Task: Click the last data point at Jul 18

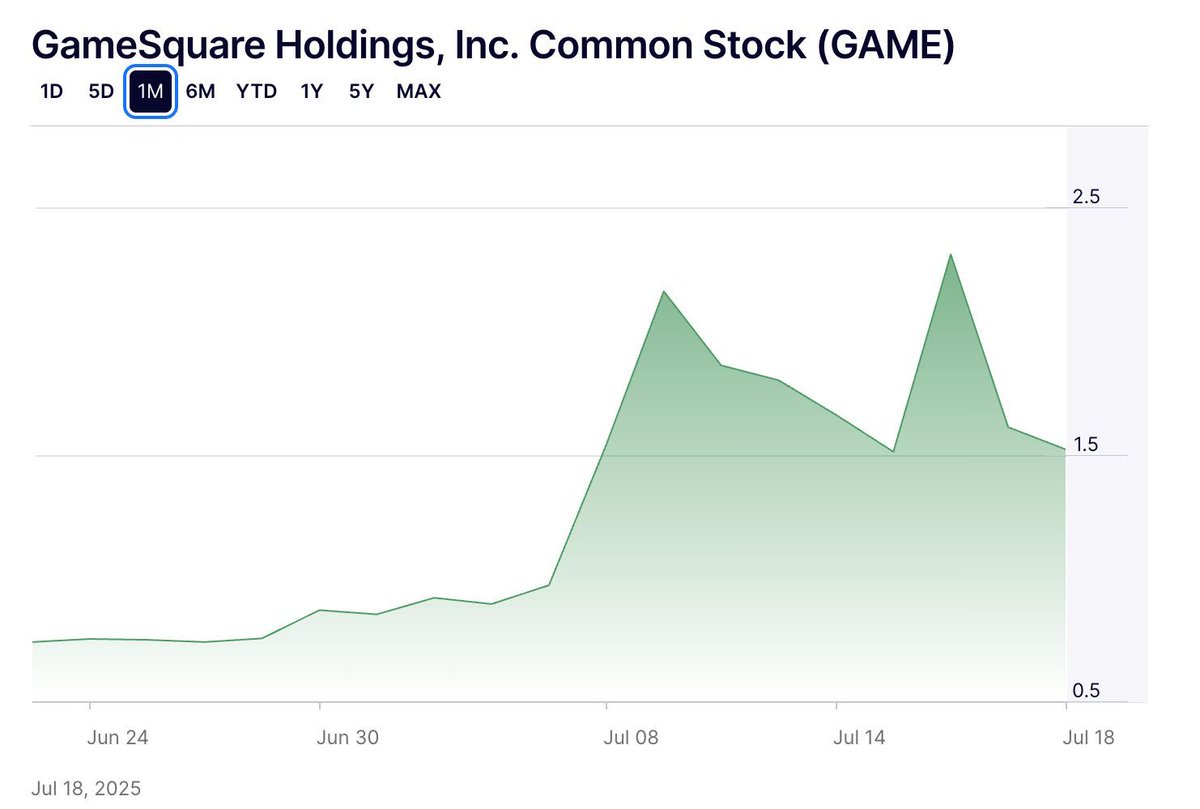Action: 1065,449
